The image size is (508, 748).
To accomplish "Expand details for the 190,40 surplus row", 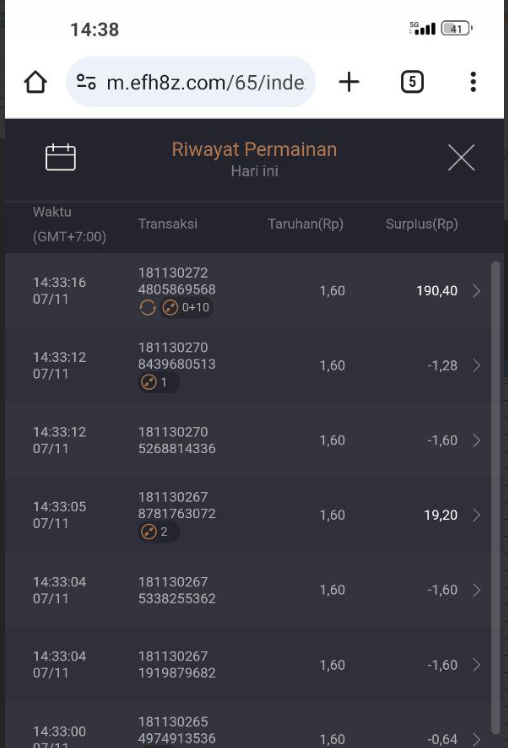I will point(477,291).
